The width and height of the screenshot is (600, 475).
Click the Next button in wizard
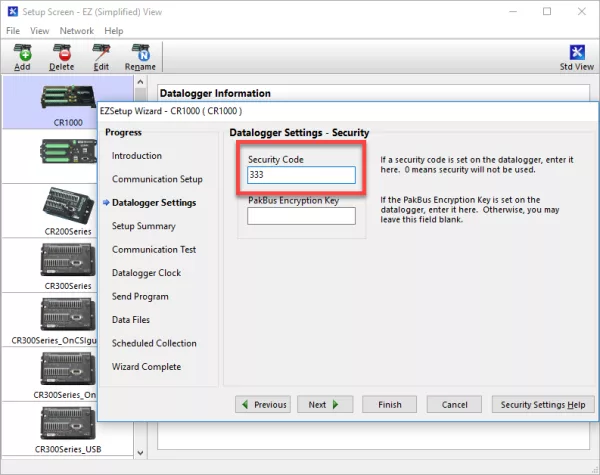tap(325, 405)
